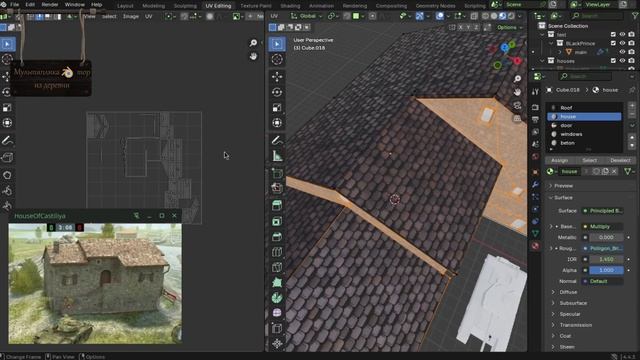Select the Poly Build tool

coord(277,282)
